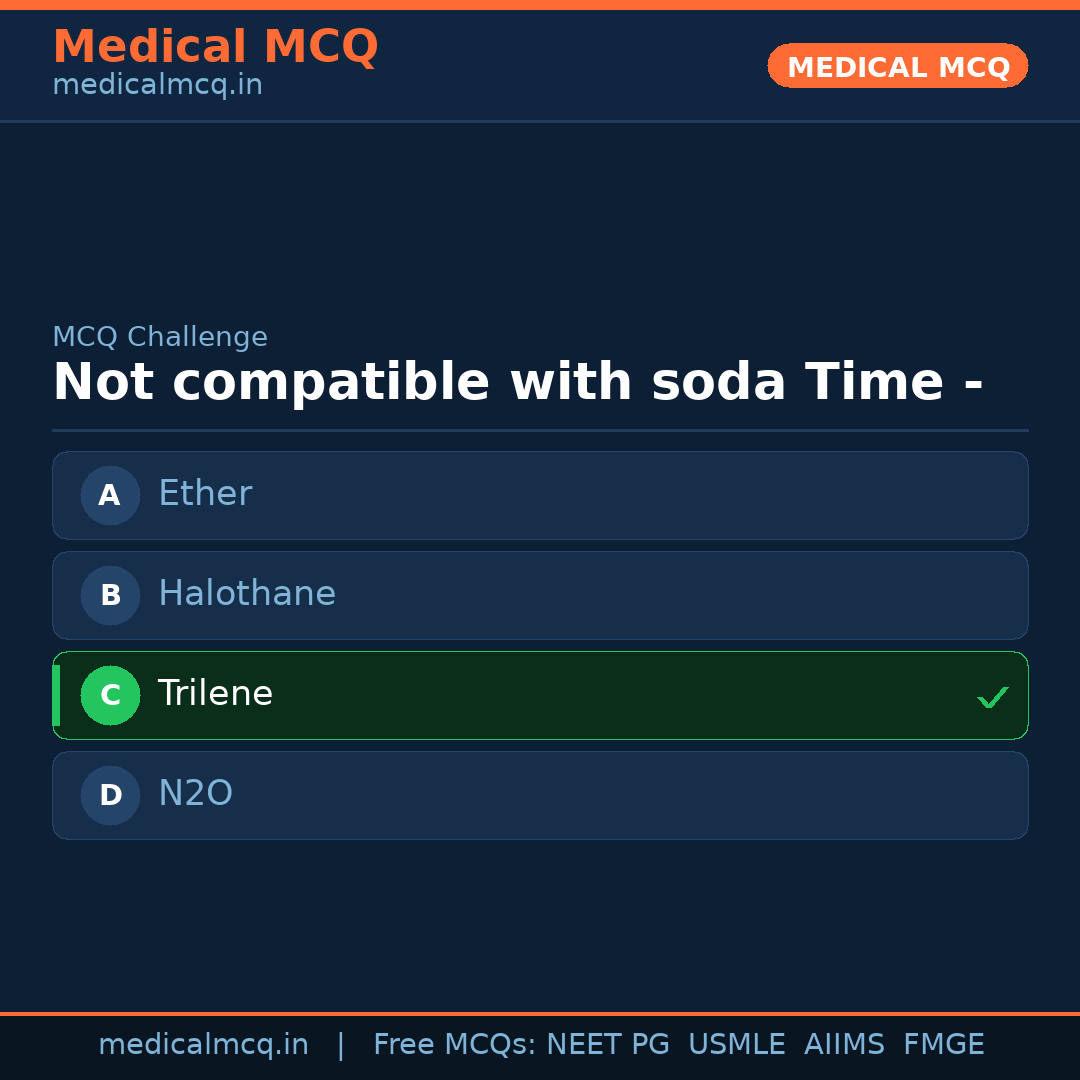Click the MCQ Challenge label
The height and width of the screenshot is (1080, 1080).
click(160, 337)
